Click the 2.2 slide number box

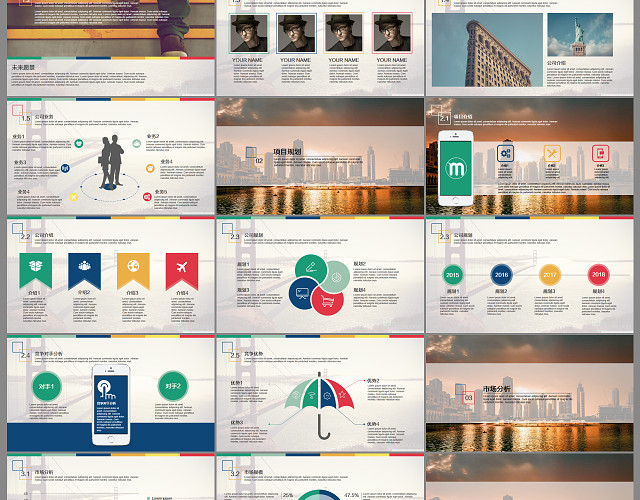[x=25, y=237]
